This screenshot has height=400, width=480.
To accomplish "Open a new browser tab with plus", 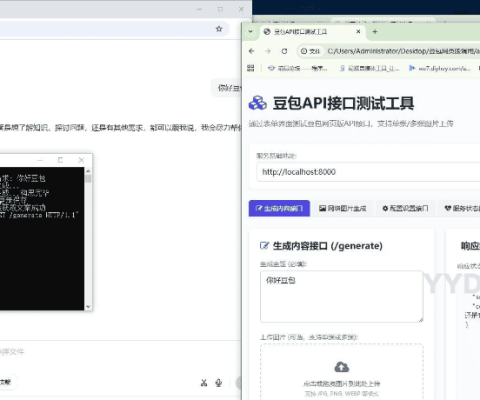I will coord(375,32).
